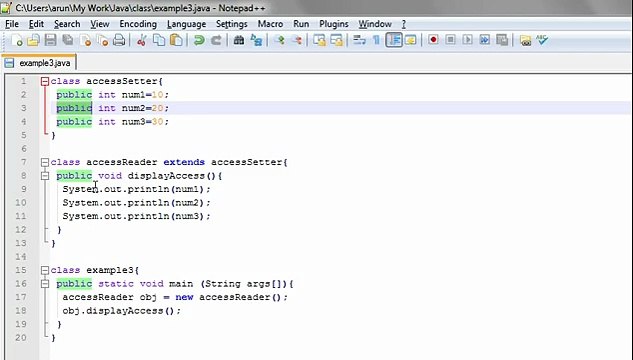Click 'new' keyword on line 17
The width and height of the screenshot is (633, 360).
click(x=184, y=297)
